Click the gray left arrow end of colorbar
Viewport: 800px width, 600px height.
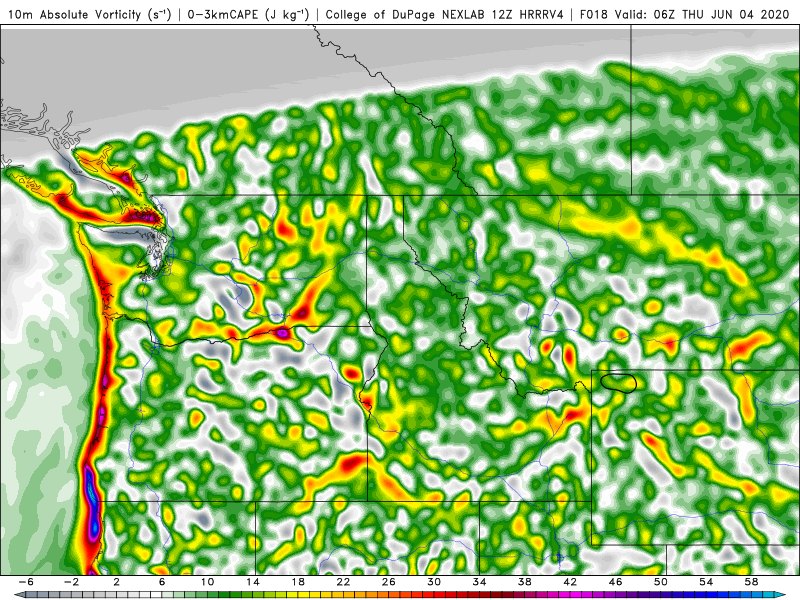click(18, 595)
